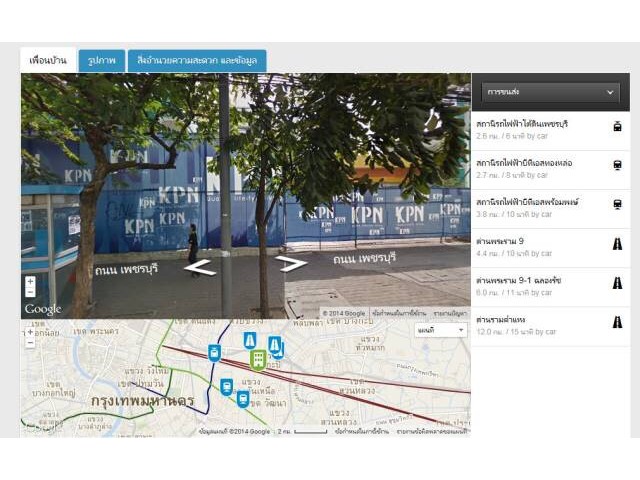The height and width of the screenshot is (480, 640).
Task: Select สถานีรถไฟฟ้าบีทีเอสพร้อมพงษ์ in the list
Action: coord(541,203)
